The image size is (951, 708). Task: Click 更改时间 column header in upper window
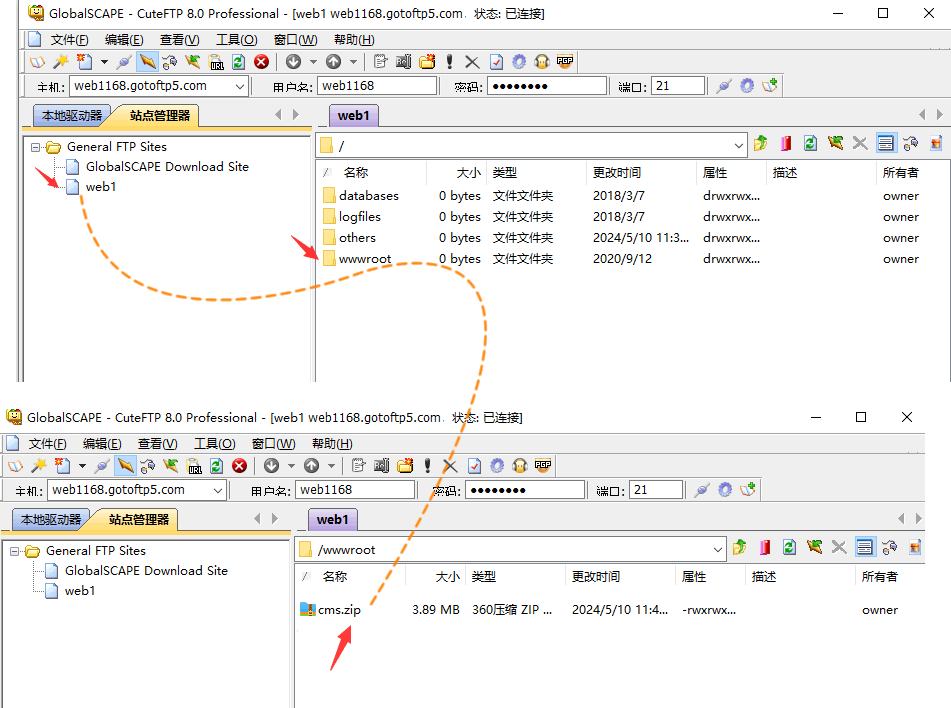tap(616, 173)
